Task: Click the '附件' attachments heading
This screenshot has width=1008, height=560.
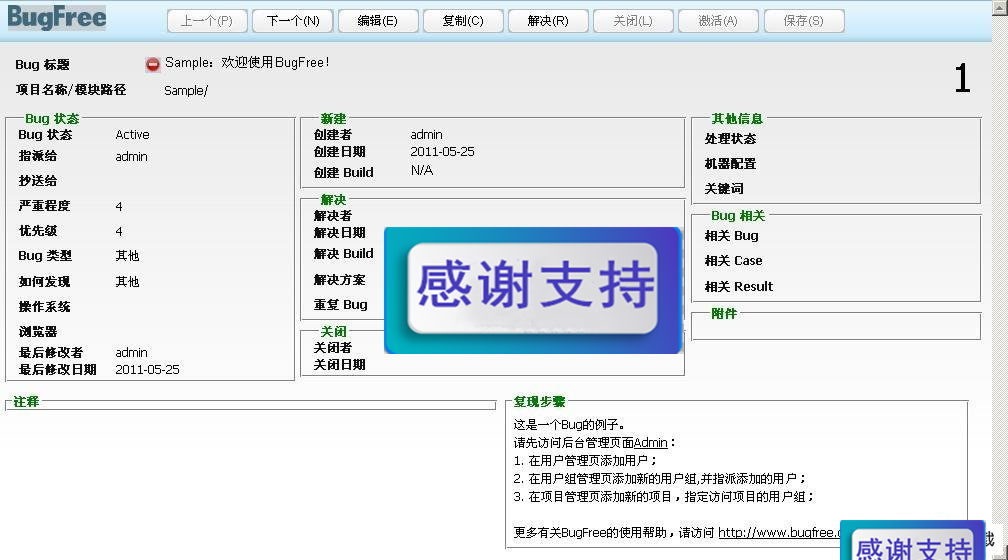Action: coord(724,314)
